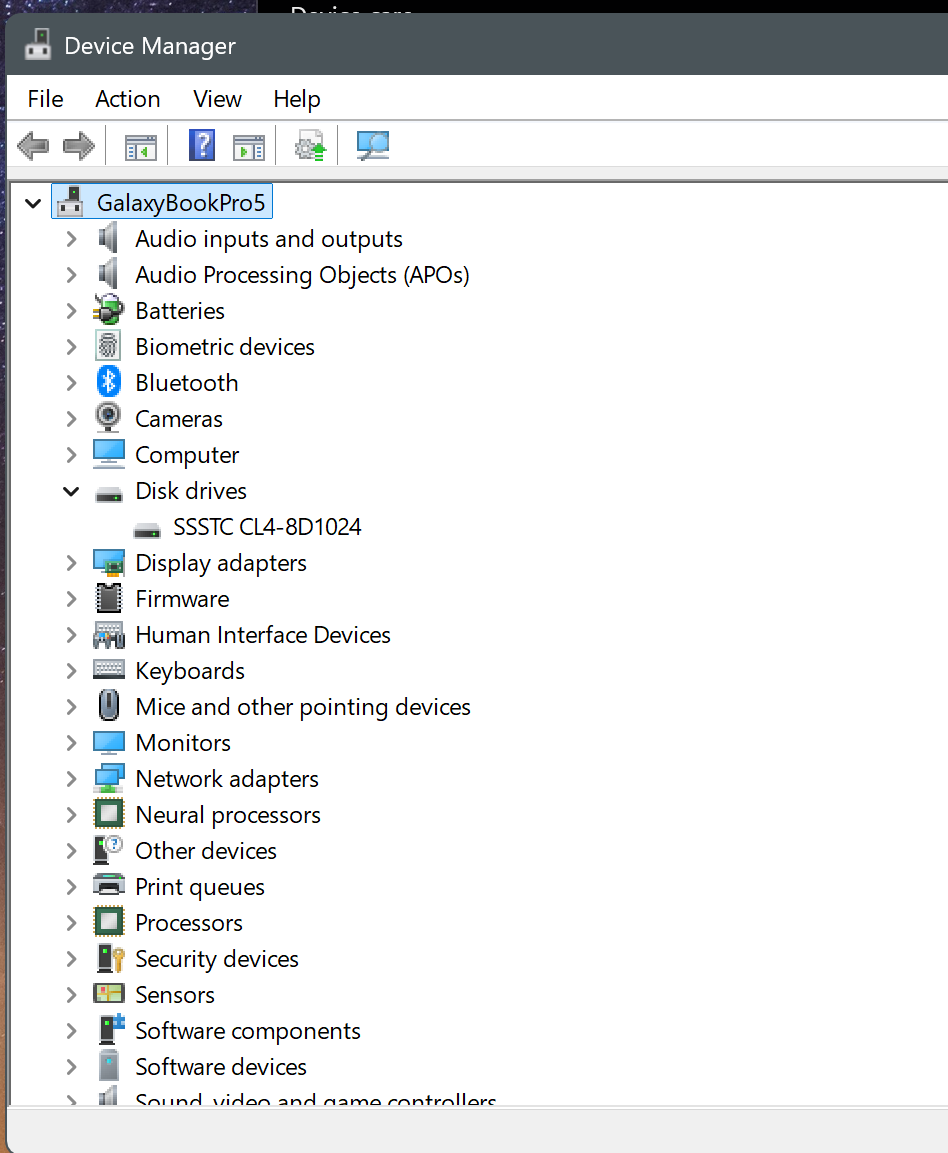Select the Security devices label
Image resolution: width=948 pixels, height=1153 pixels.
(x=217, y=960)
